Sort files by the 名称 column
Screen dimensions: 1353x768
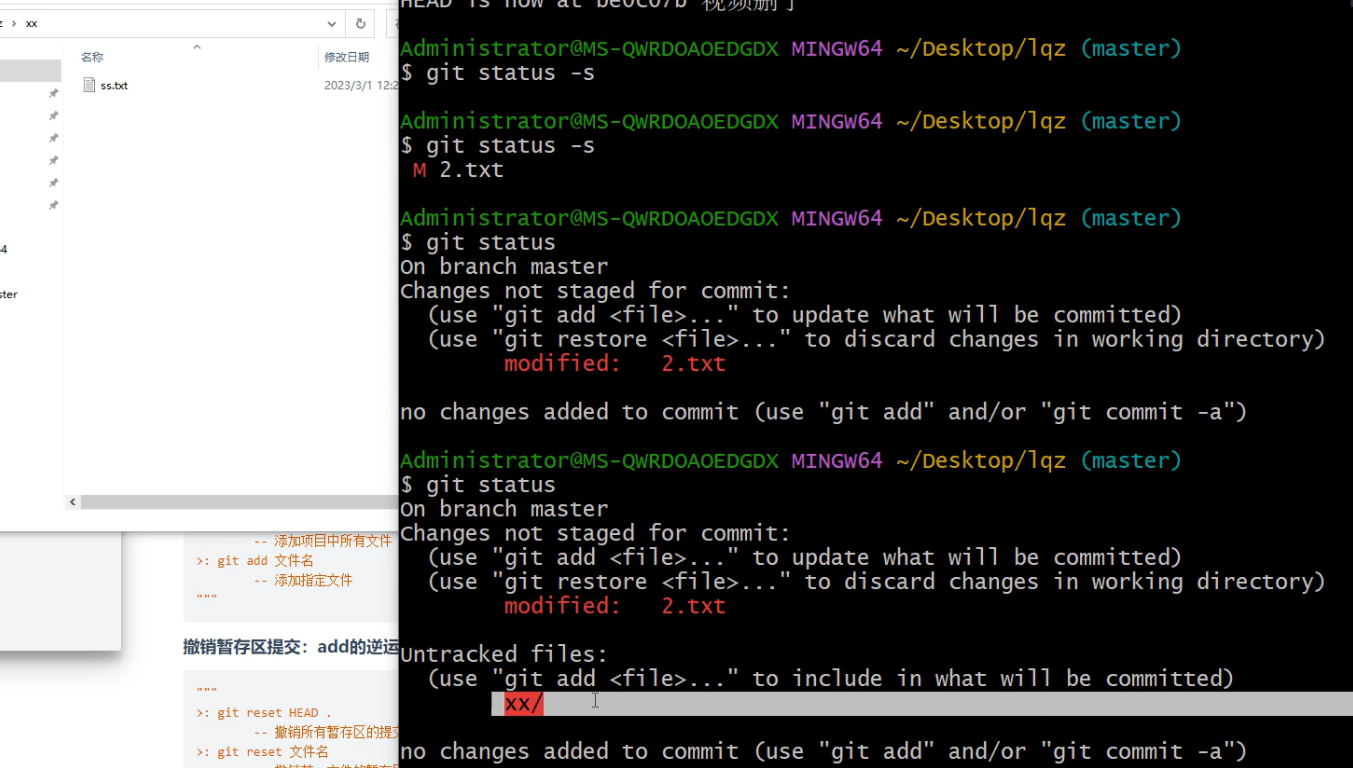(x=92, y=57)
